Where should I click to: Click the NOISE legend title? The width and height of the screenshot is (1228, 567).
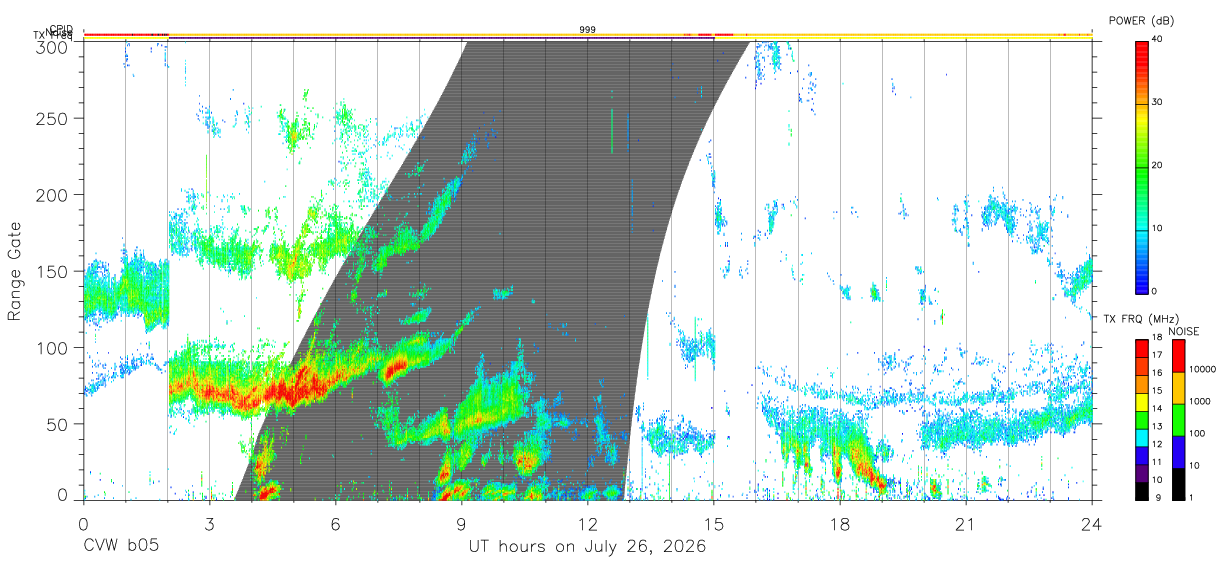pyautogui.click(x=1185, y=331)
